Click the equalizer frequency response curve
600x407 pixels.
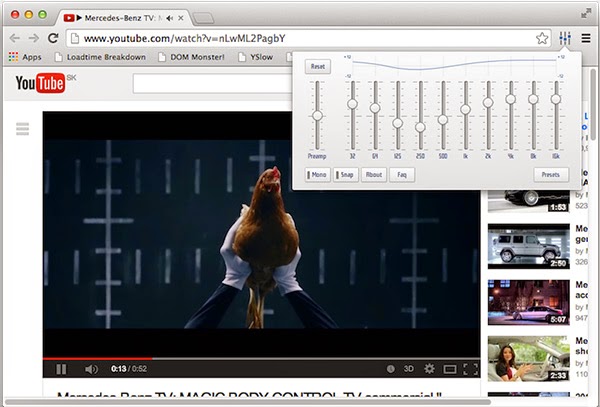click(x=454, y=64)
